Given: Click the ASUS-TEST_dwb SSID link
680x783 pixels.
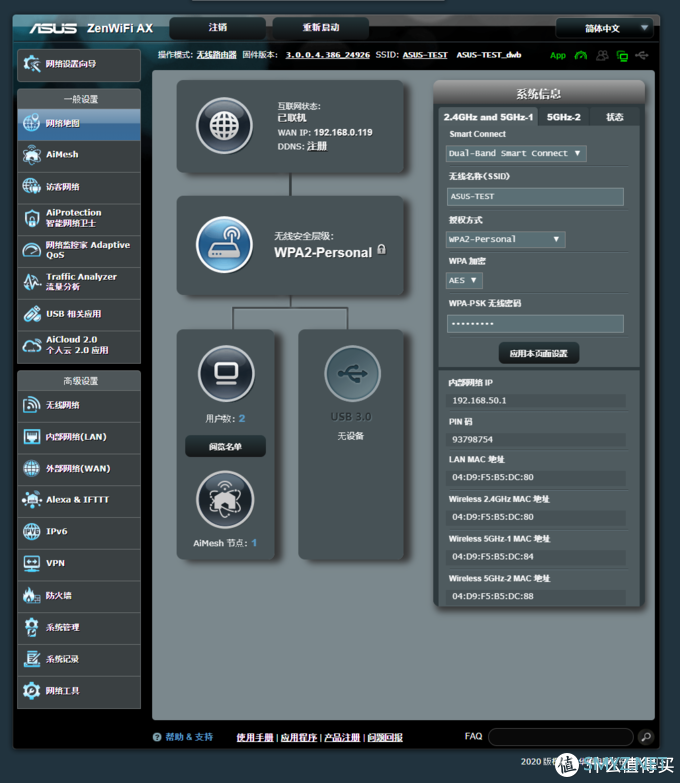Looking at the screenshot, I should (489, 55).
